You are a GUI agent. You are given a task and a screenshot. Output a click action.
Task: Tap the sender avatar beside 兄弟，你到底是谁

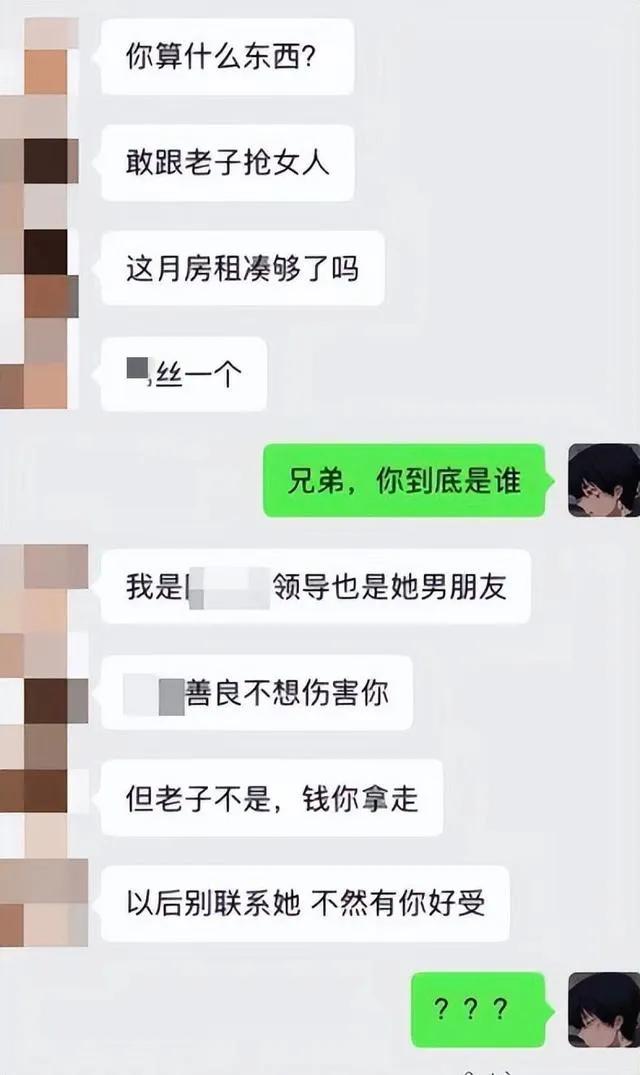[x=604, y=480]
